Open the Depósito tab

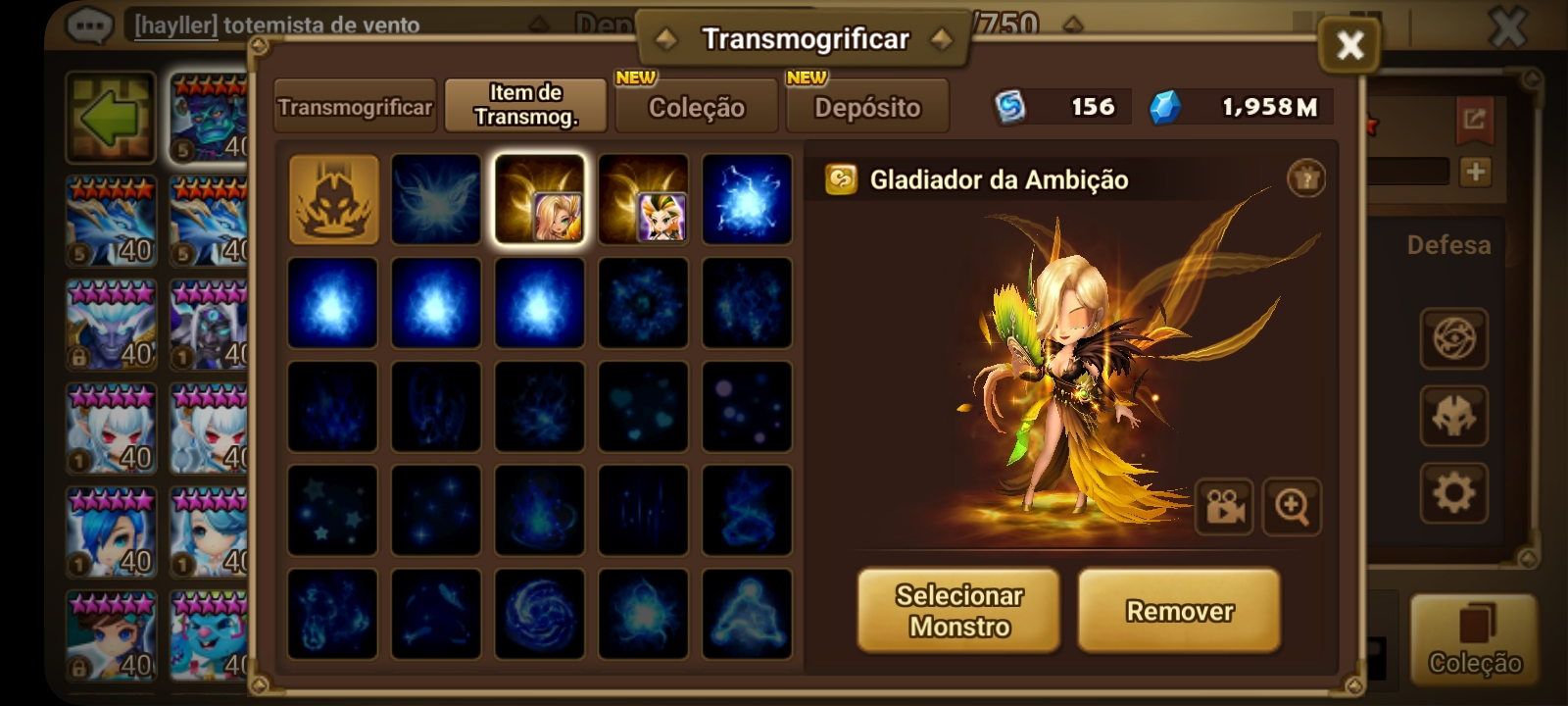[867, 106]
